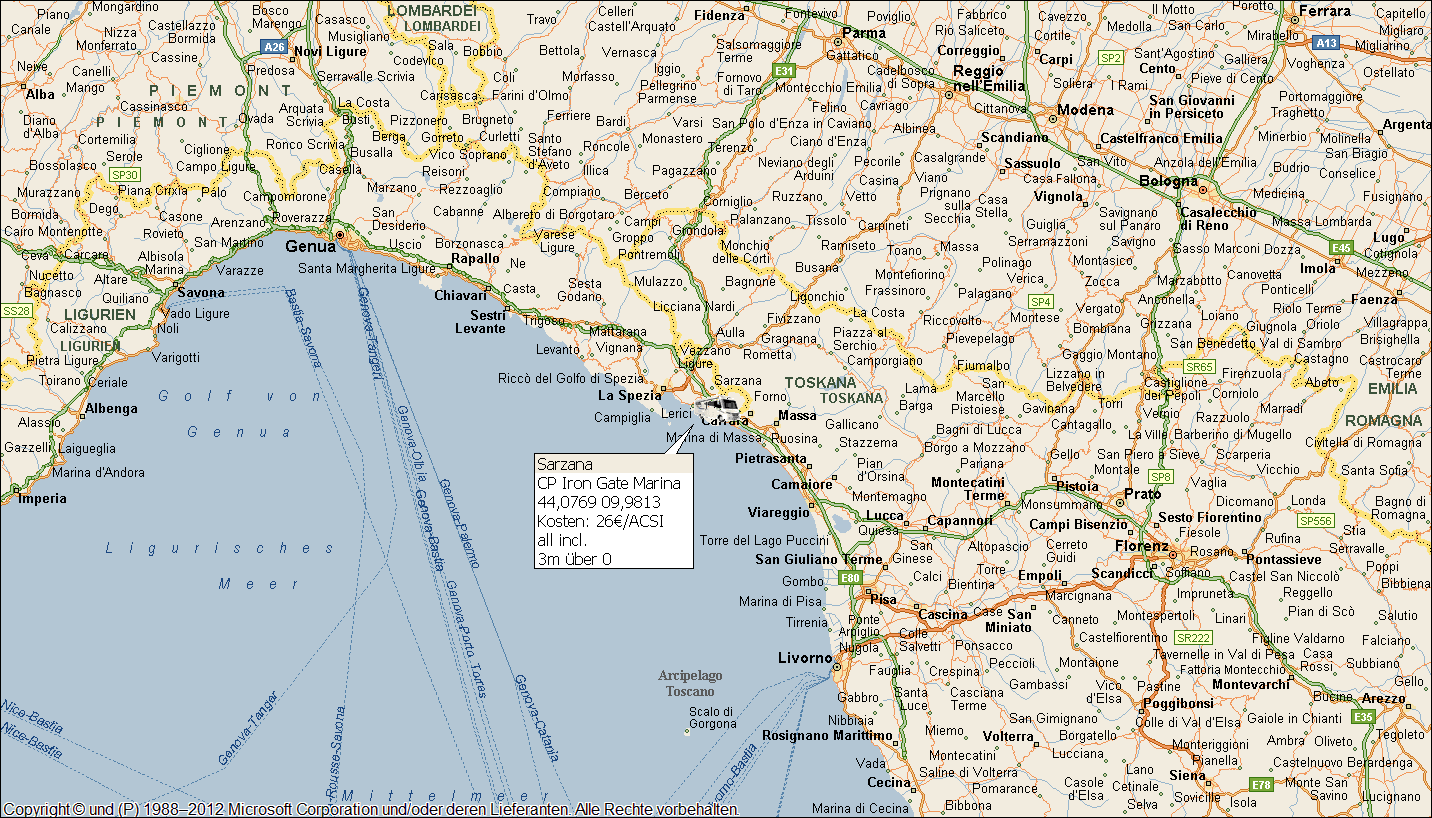Click the E31 road shield
The height and width of the screenshot is (818, 1432).
tap(783, 71)
